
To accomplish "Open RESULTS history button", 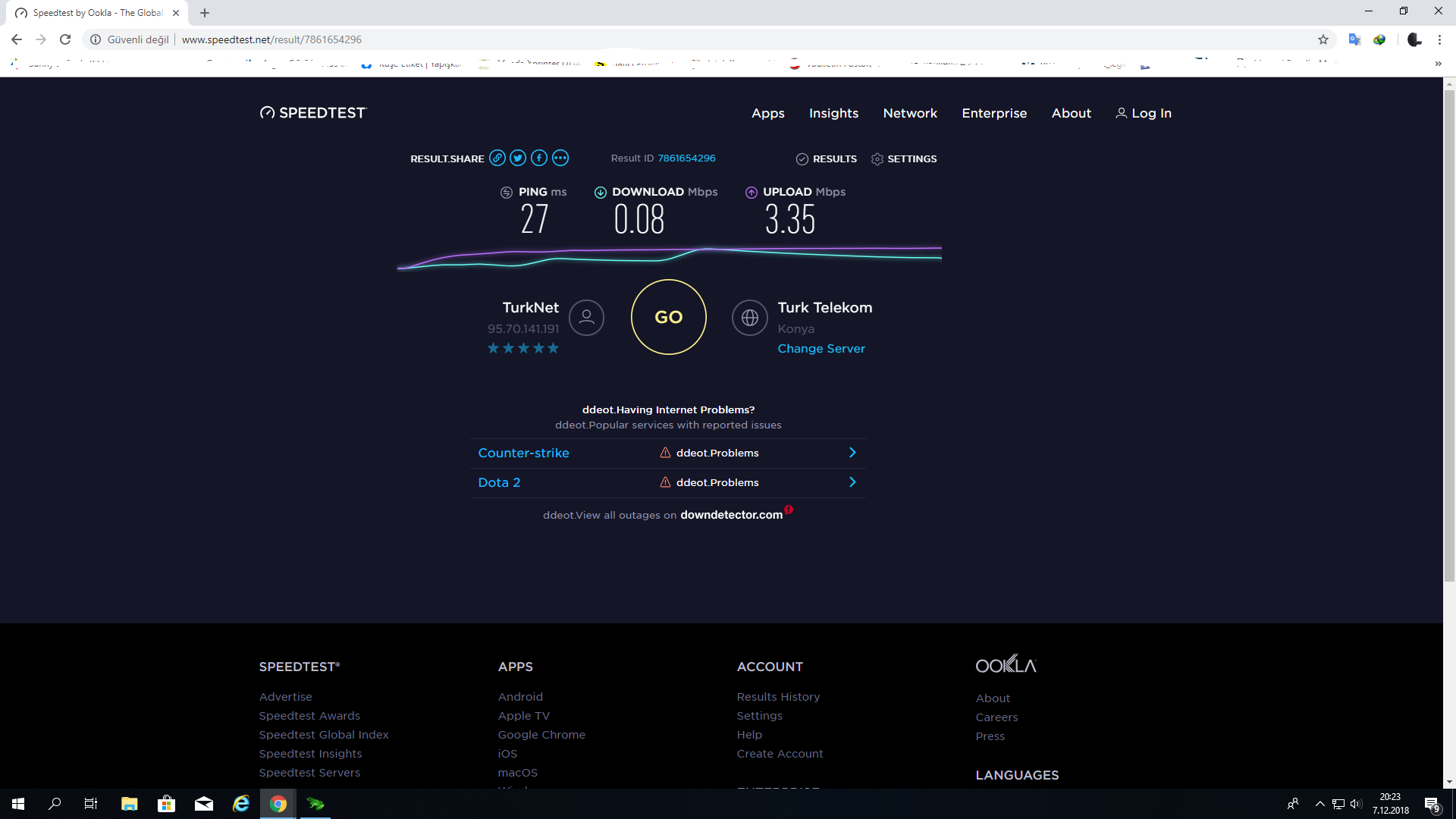I will [826, 158].
